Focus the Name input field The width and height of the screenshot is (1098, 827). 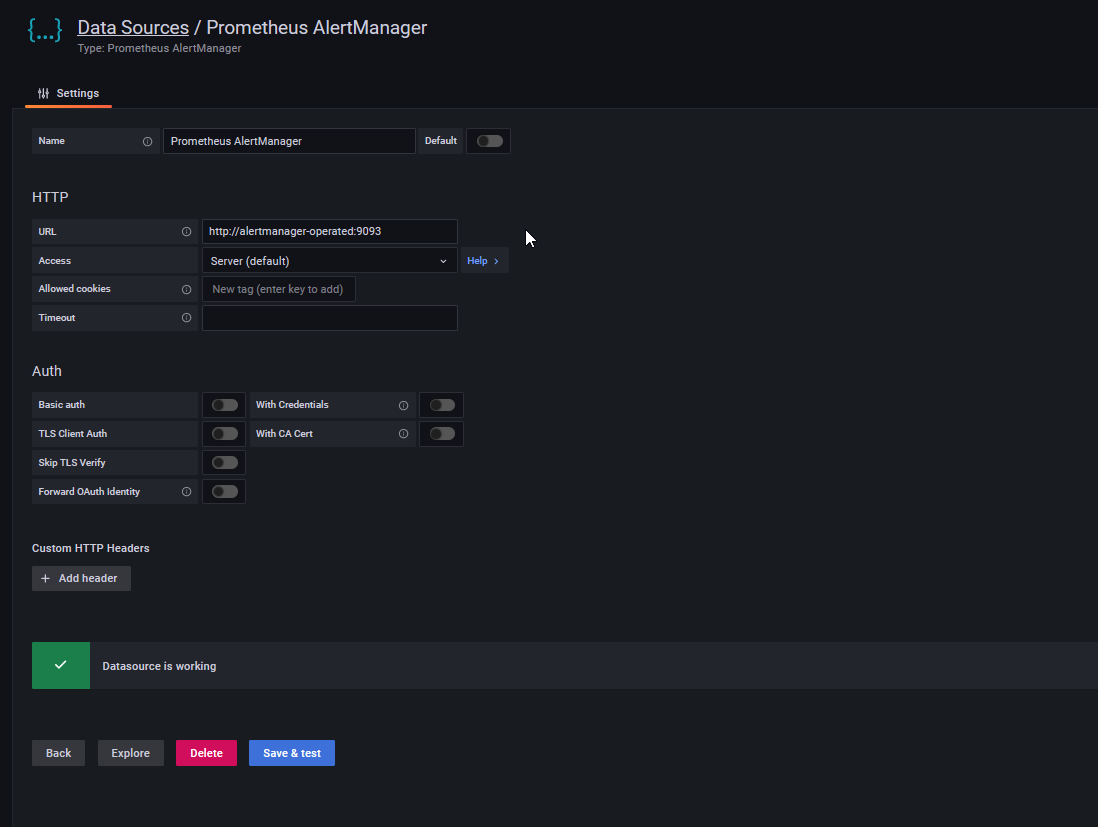click(x=289, y=141)
